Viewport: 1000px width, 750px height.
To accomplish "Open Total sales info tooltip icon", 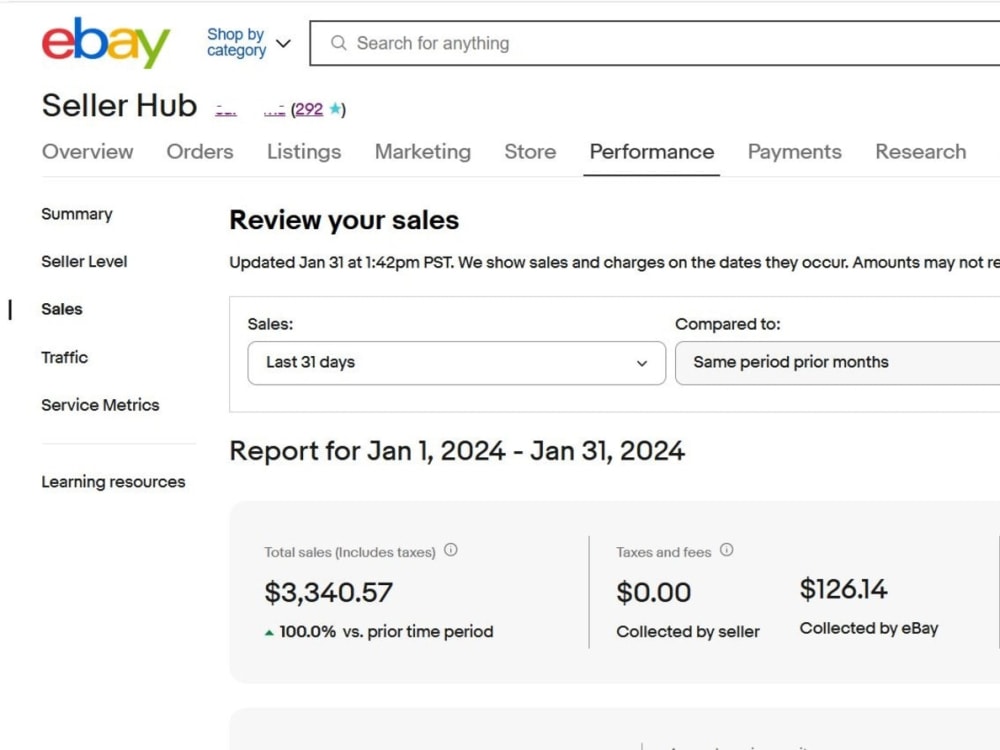I will (x=451, y=550).
